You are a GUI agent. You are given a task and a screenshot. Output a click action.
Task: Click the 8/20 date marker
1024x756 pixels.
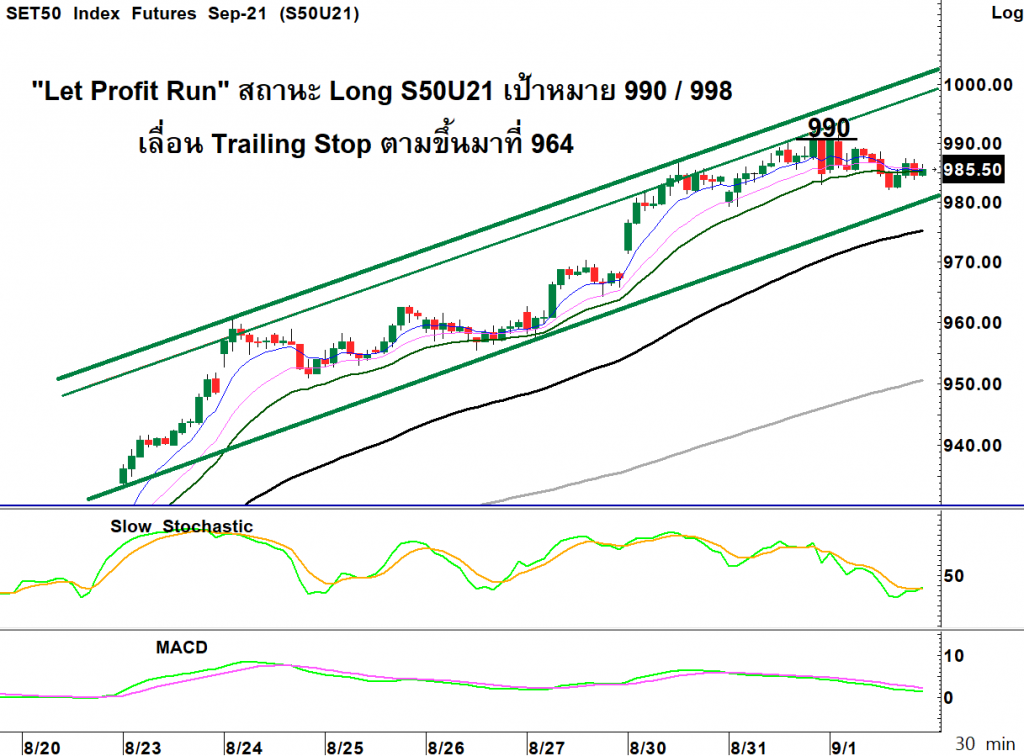pyautogui.click(x=42, y=748)
